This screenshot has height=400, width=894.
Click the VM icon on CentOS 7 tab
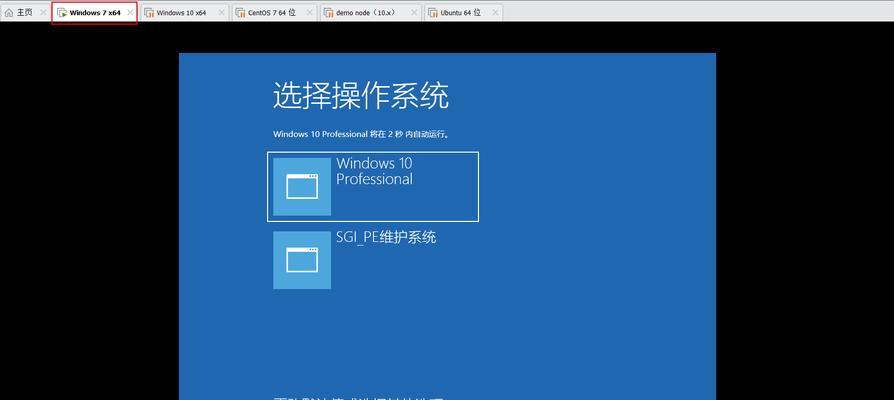click(241, 13)
